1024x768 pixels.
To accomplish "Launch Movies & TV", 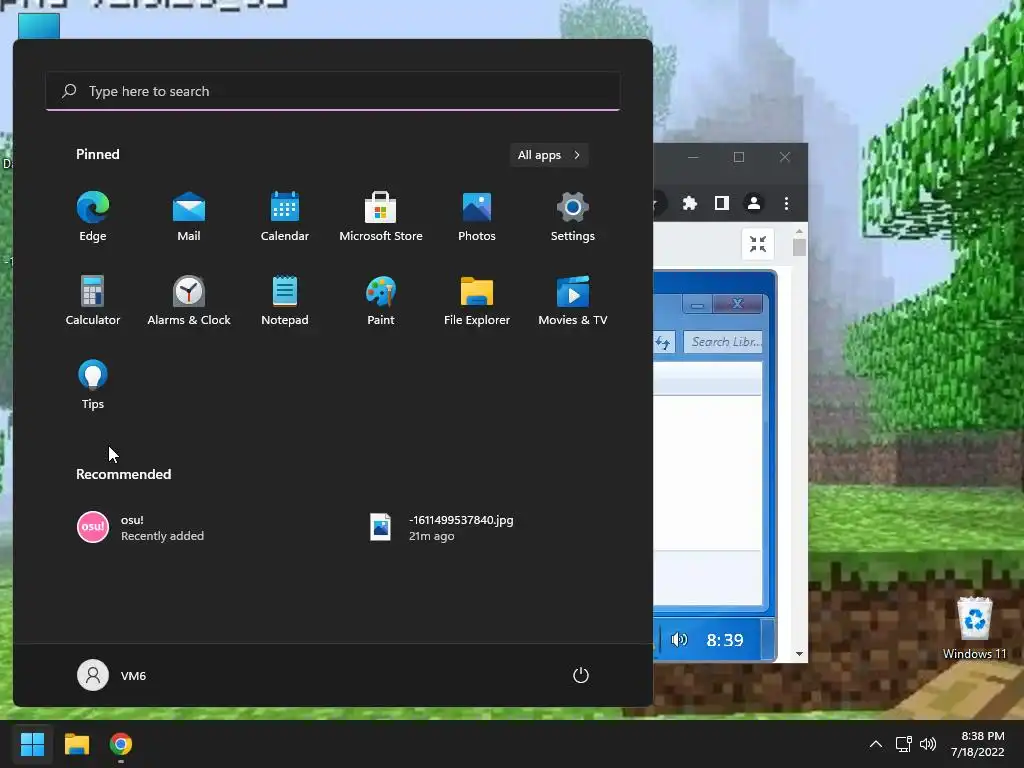I will [573, 301].
